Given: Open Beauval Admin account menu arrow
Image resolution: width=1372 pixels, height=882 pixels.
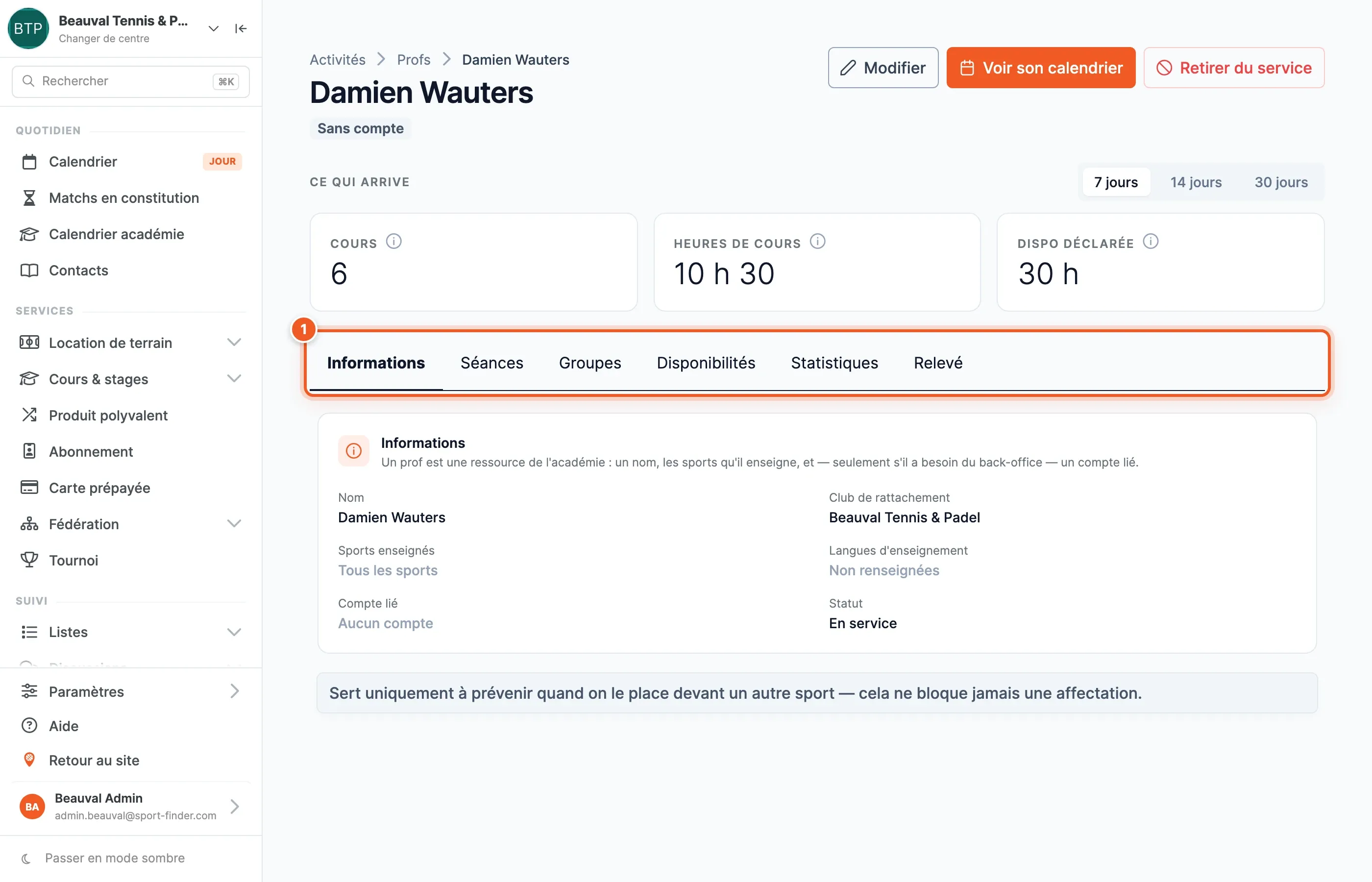Looking at the screenshot, I should tap(234, 807).
